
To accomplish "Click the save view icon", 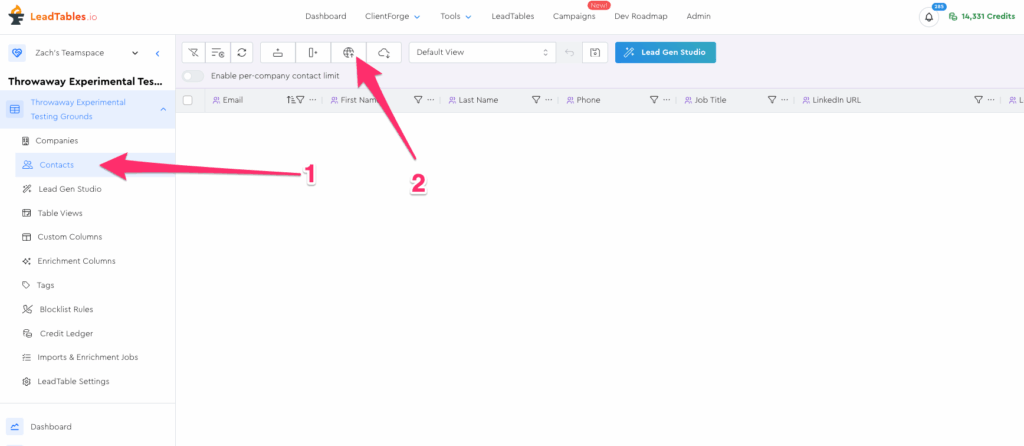I will [594, 52].
